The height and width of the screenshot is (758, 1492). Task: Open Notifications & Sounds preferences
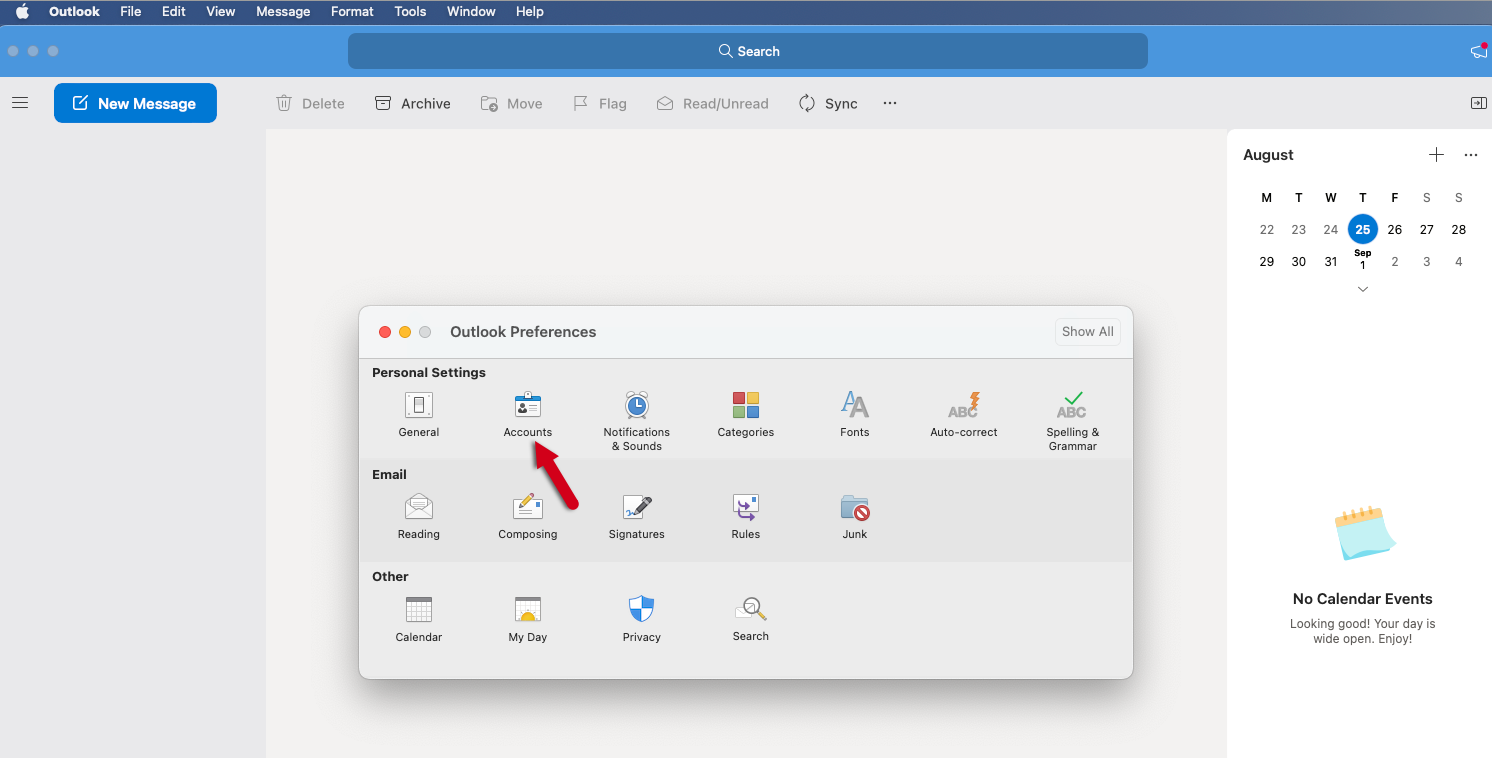point(637,421)
